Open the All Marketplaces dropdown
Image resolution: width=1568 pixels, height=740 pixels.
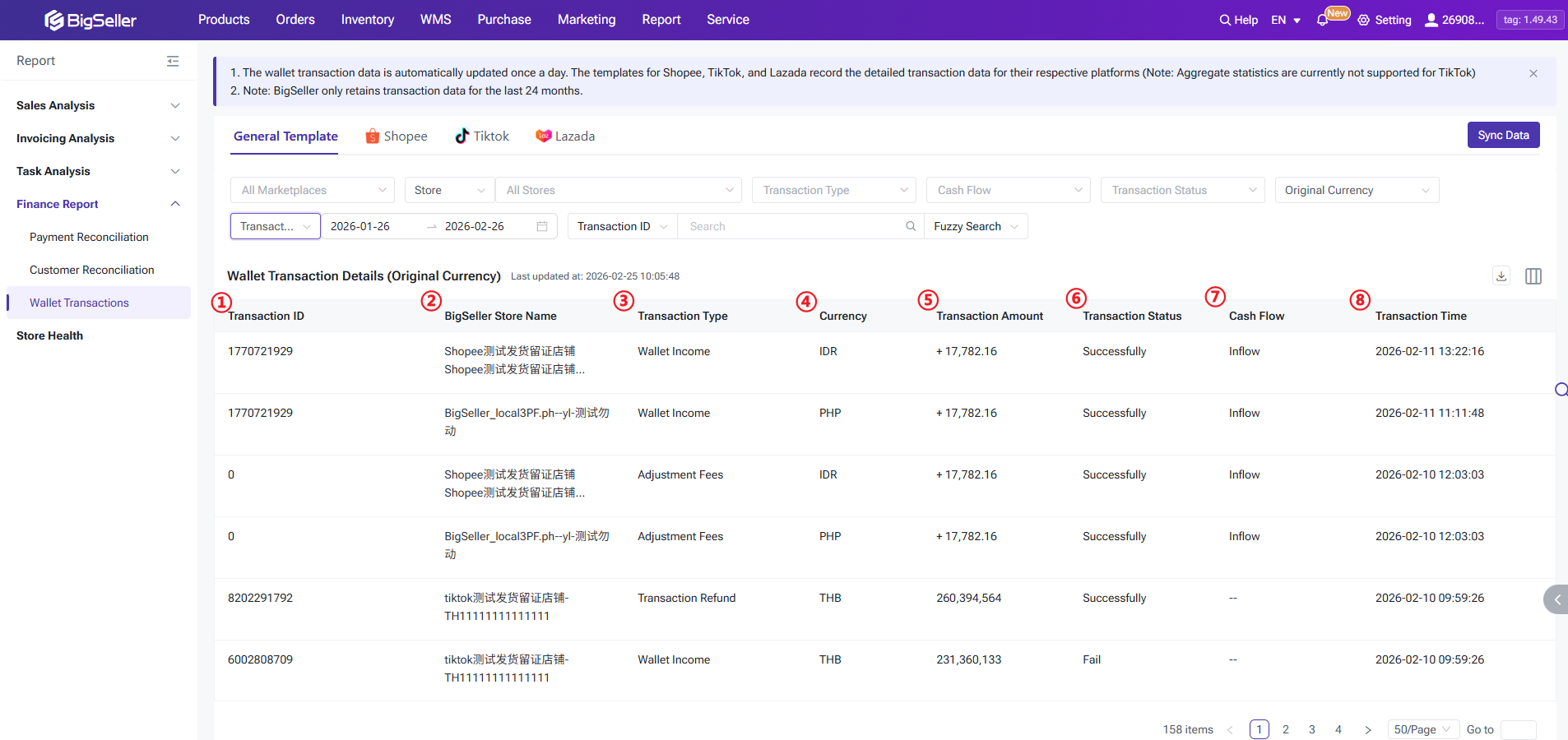311,190
